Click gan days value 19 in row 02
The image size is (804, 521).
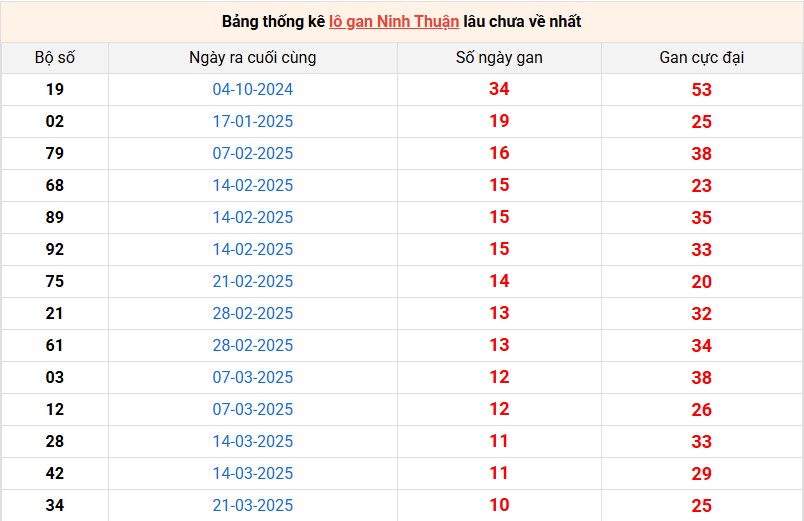click(x=499, y=121)
